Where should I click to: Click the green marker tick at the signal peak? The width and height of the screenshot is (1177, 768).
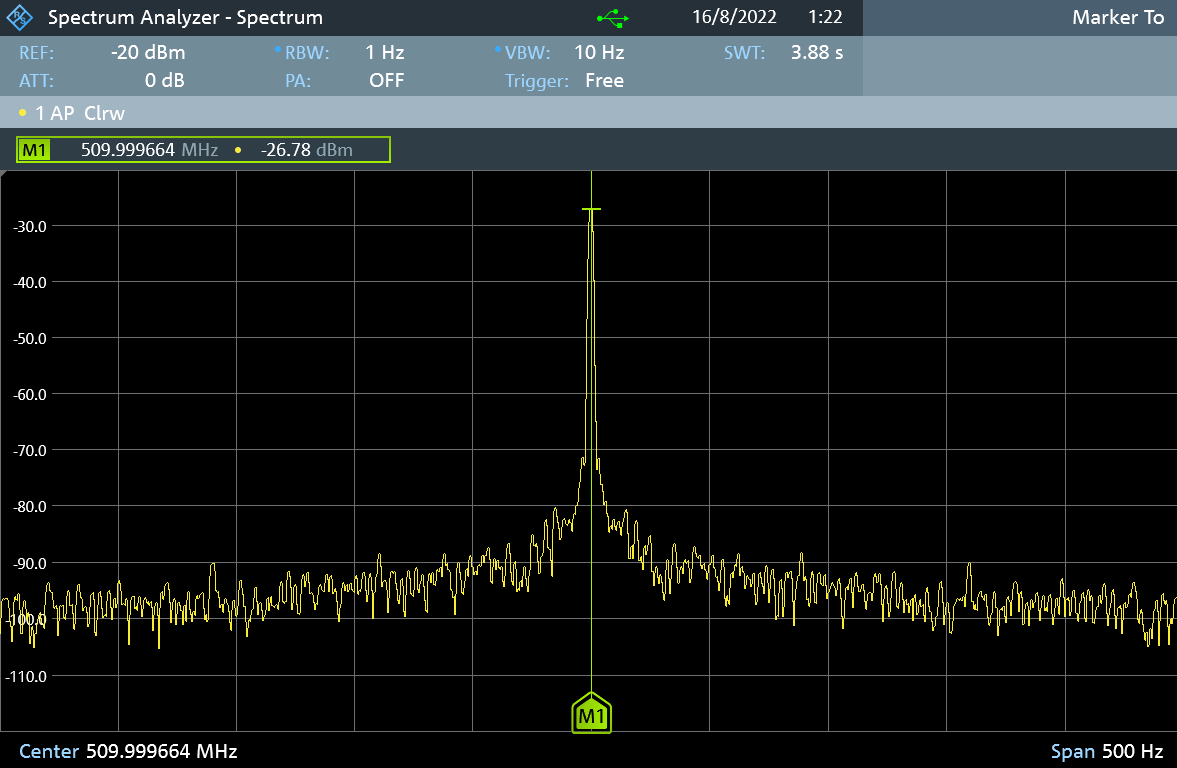click(x=591, y=209)
